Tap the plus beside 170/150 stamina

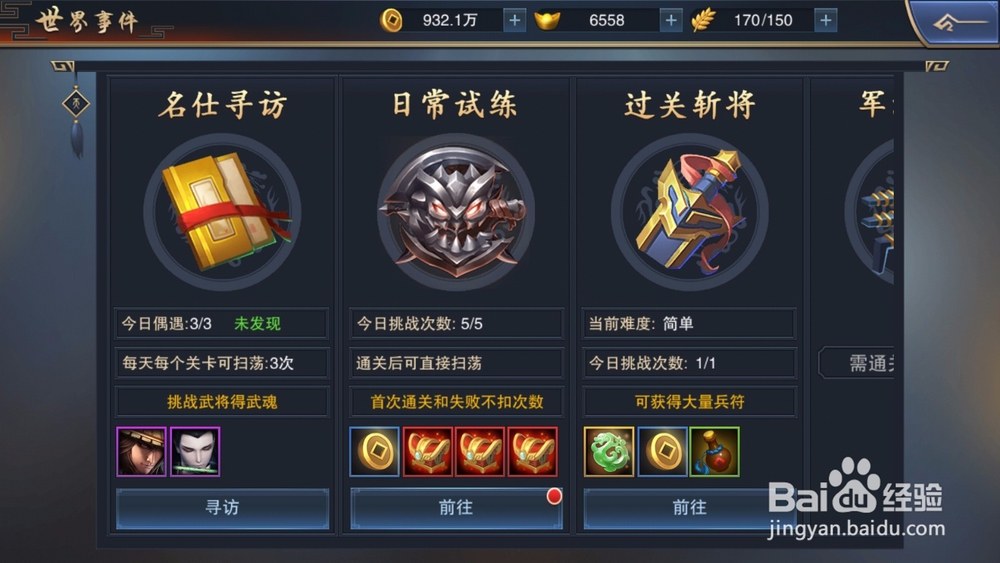pos(825,20)
